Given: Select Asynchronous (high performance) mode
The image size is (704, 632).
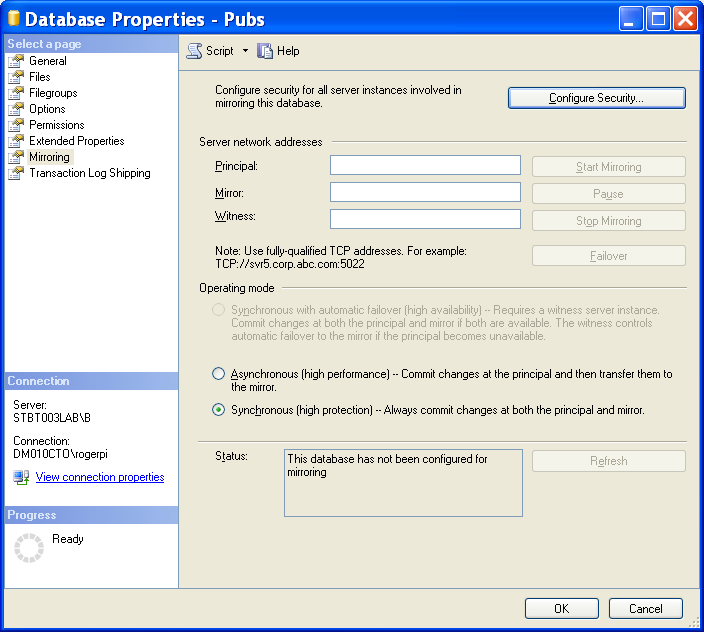Looking at the screenshot, I should click(x=219, y=374).
